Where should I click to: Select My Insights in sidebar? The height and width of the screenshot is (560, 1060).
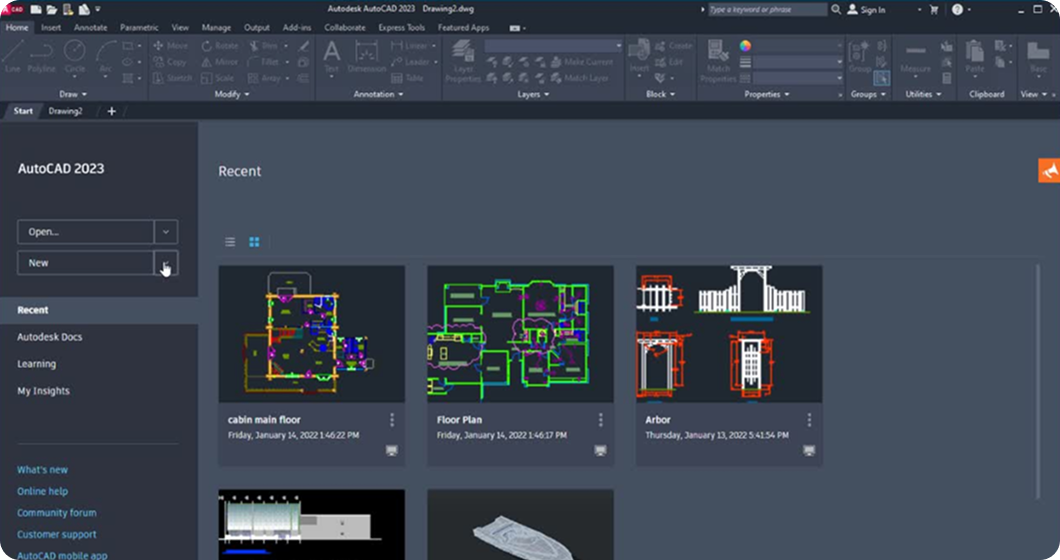point(43,391)
